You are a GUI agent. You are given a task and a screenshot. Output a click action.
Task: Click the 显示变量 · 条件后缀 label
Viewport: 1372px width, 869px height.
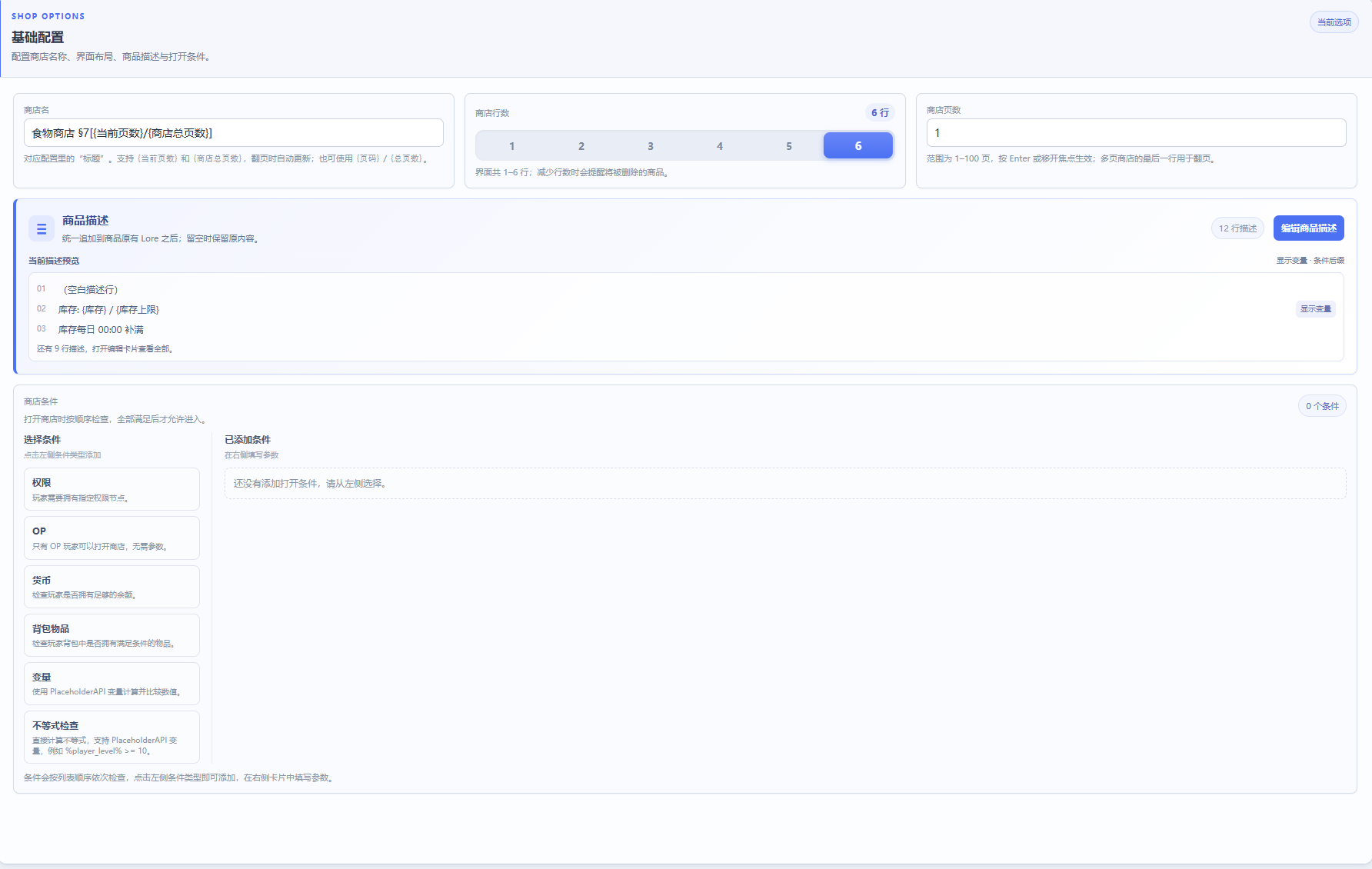(1310, 261)
